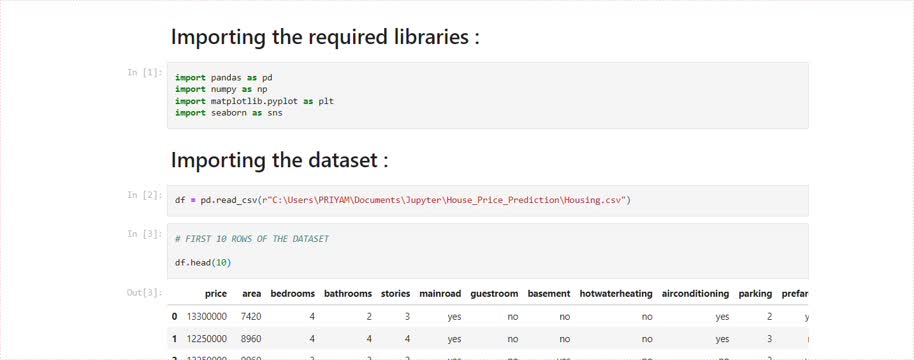Click the 'import pandas as pd' line
Image resolution: width=914 pixels, height=360 pixels.
point(224,77)
